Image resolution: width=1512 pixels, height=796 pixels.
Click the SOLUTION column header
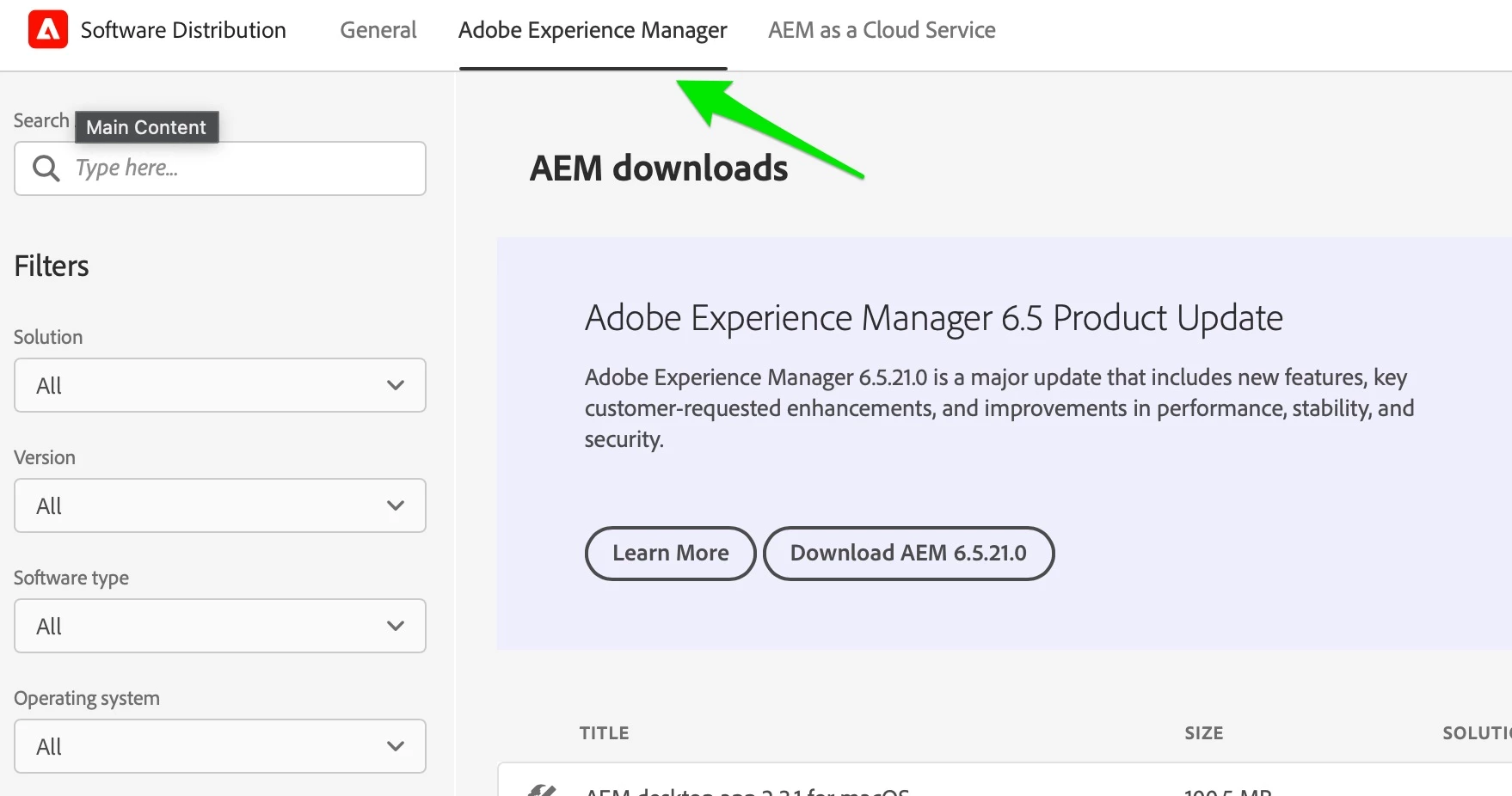coord(1476,733)
